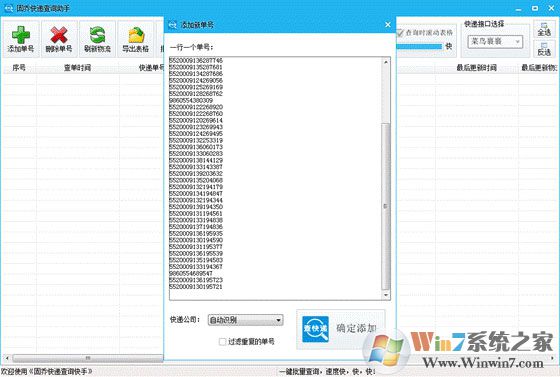This screenshot has width=560, height=377.
Task: Adjust the query speed slider bar
Action: pyautogui.click(x=420, y=46)
